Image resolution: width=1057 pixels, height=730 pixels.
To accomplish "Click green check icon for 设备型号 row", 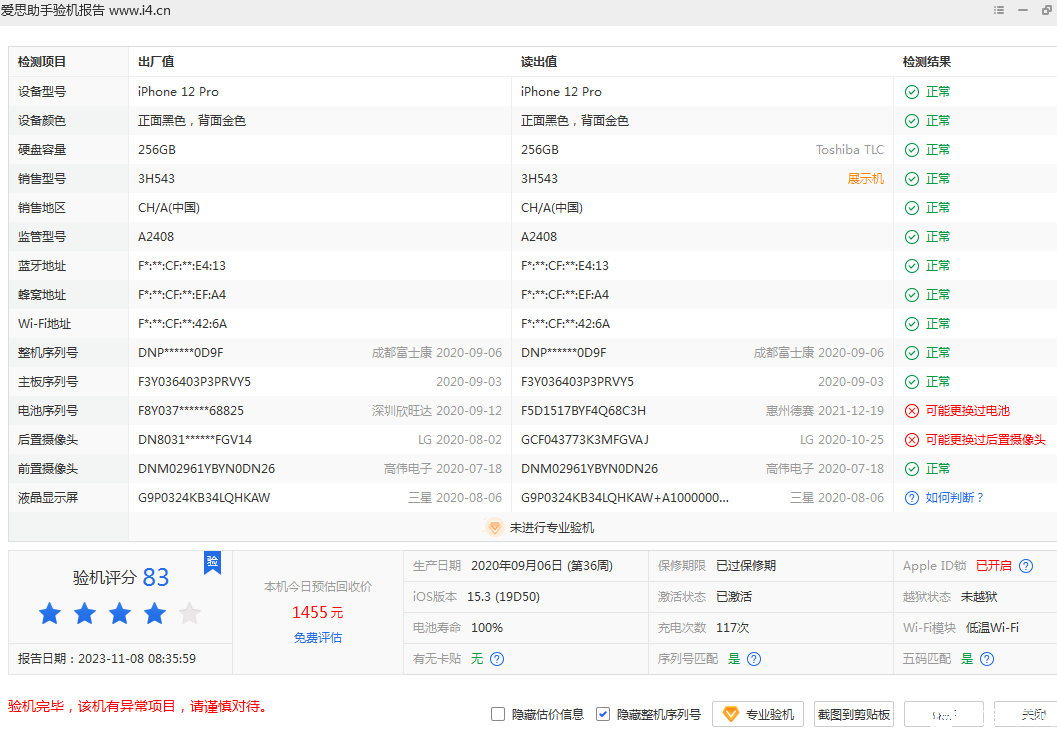I will 911,92.
